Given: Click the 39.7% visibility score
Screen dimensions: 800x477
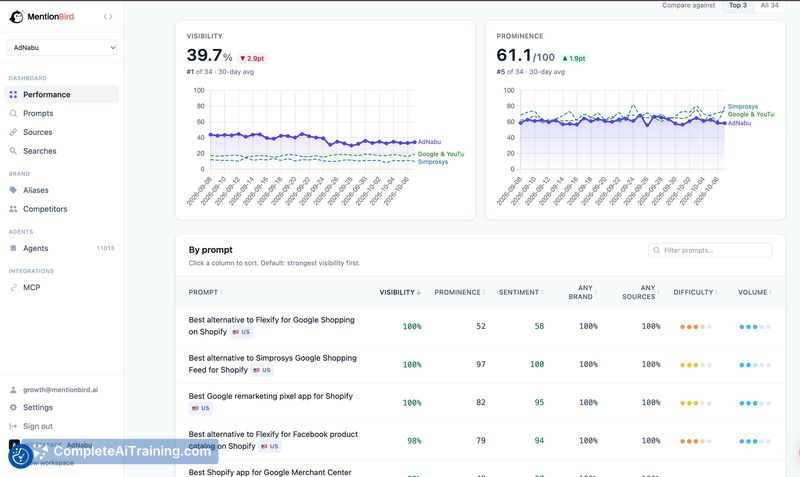Looking at the screenshot, I should coord(209,55).
